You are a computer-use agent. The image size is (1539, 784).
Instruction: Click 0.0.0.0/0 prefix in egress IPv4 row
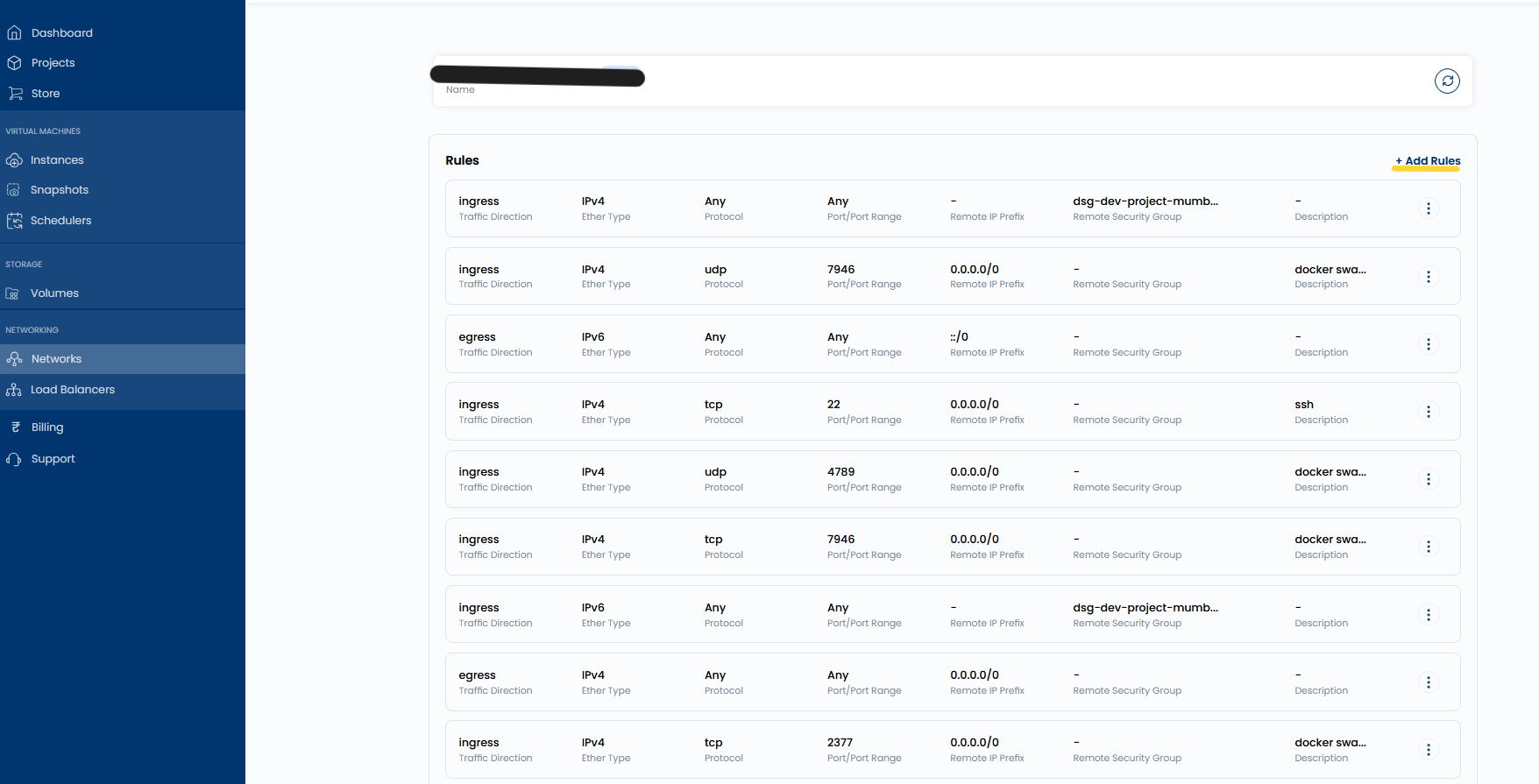[x=975, y=675]
